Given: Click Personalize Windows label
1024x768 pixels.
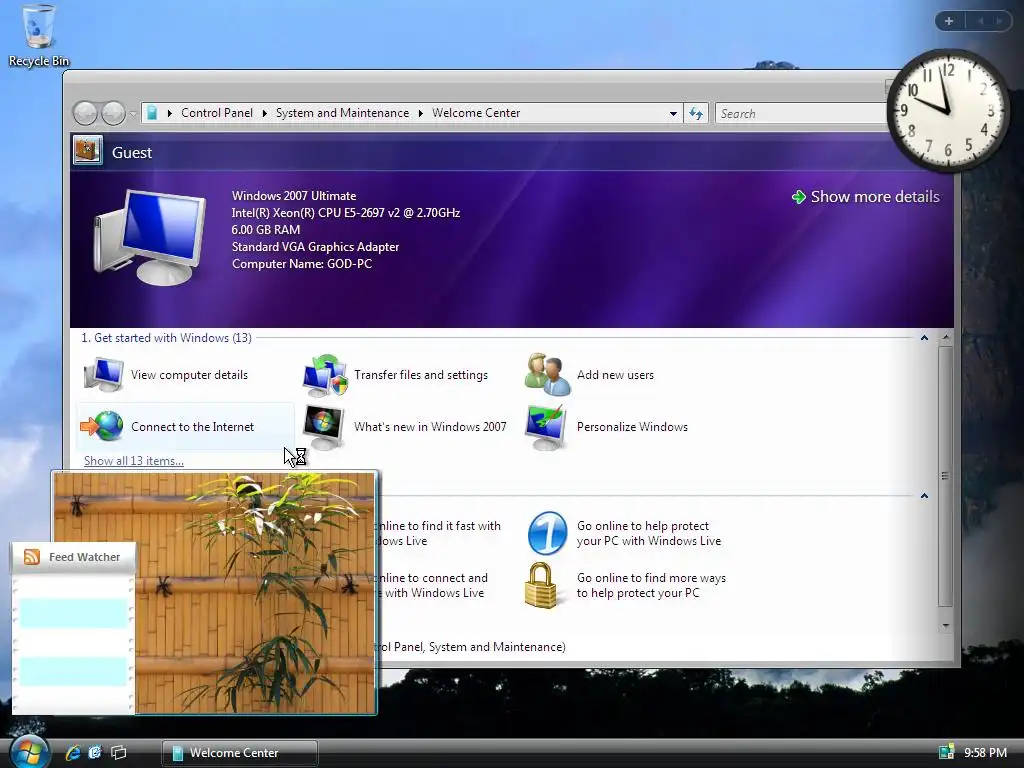Looking at the screenshot, I should [632, 427].
